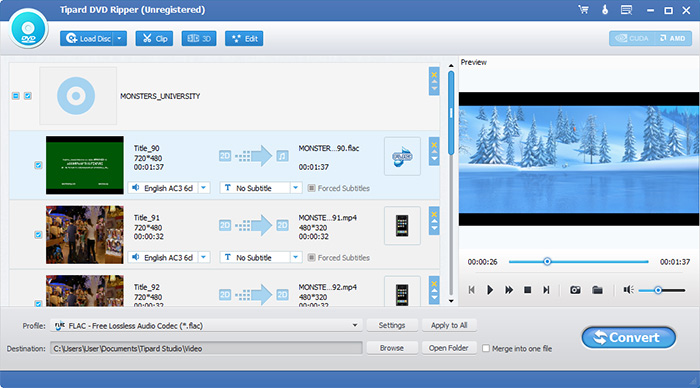
Task: Collapse the MONSTERS_UNIVERSITY disc tree
Action: pyautogui.click(x=16, y=96)
